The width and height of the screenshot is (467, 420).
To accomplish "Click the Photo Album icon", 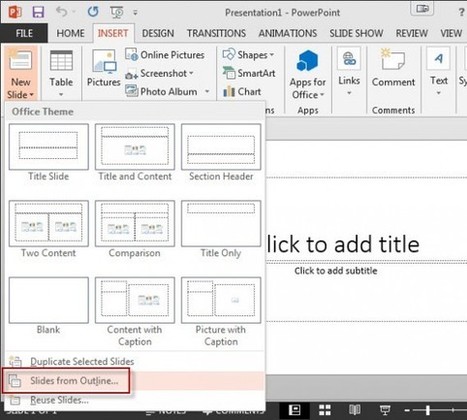I will 132,91.
